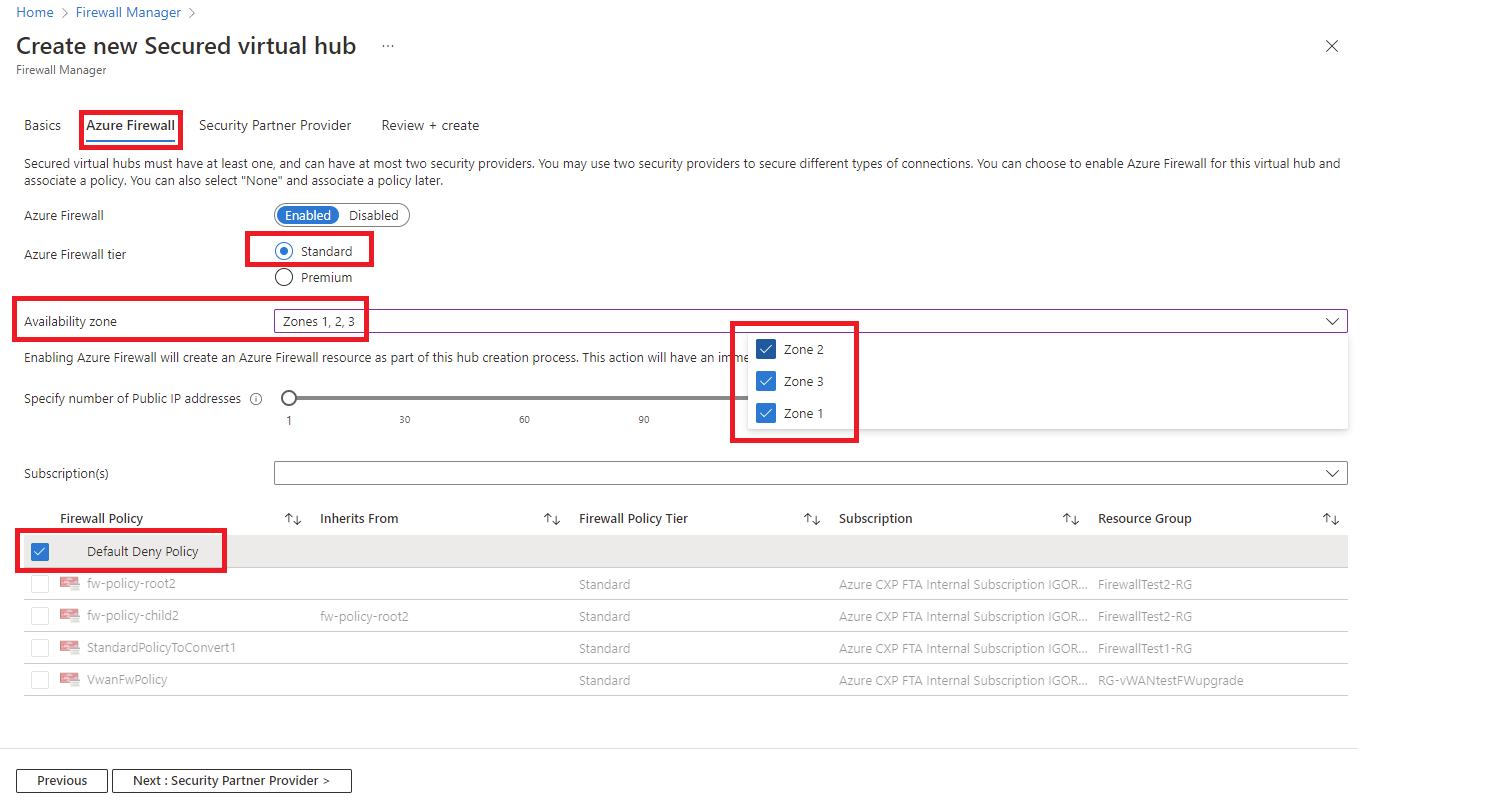Select the Standard firewall tier

coord(284,252)
